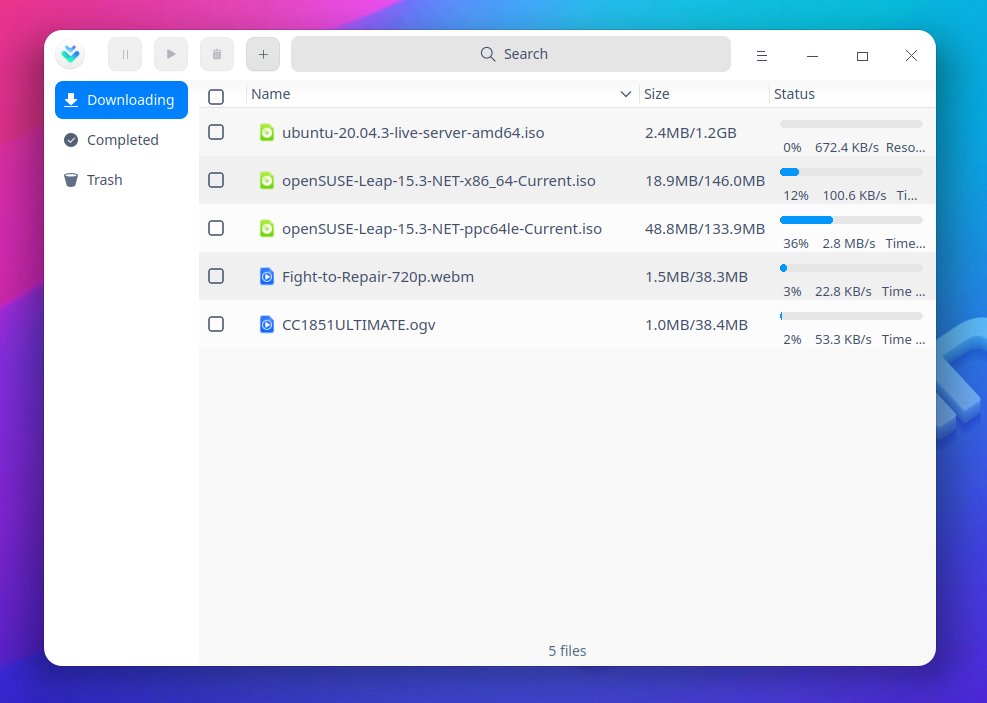
Task: Select openSUSE-Leap-15.3-NET-ppc64le-Current.iso file name
Action: coord(442,228)
